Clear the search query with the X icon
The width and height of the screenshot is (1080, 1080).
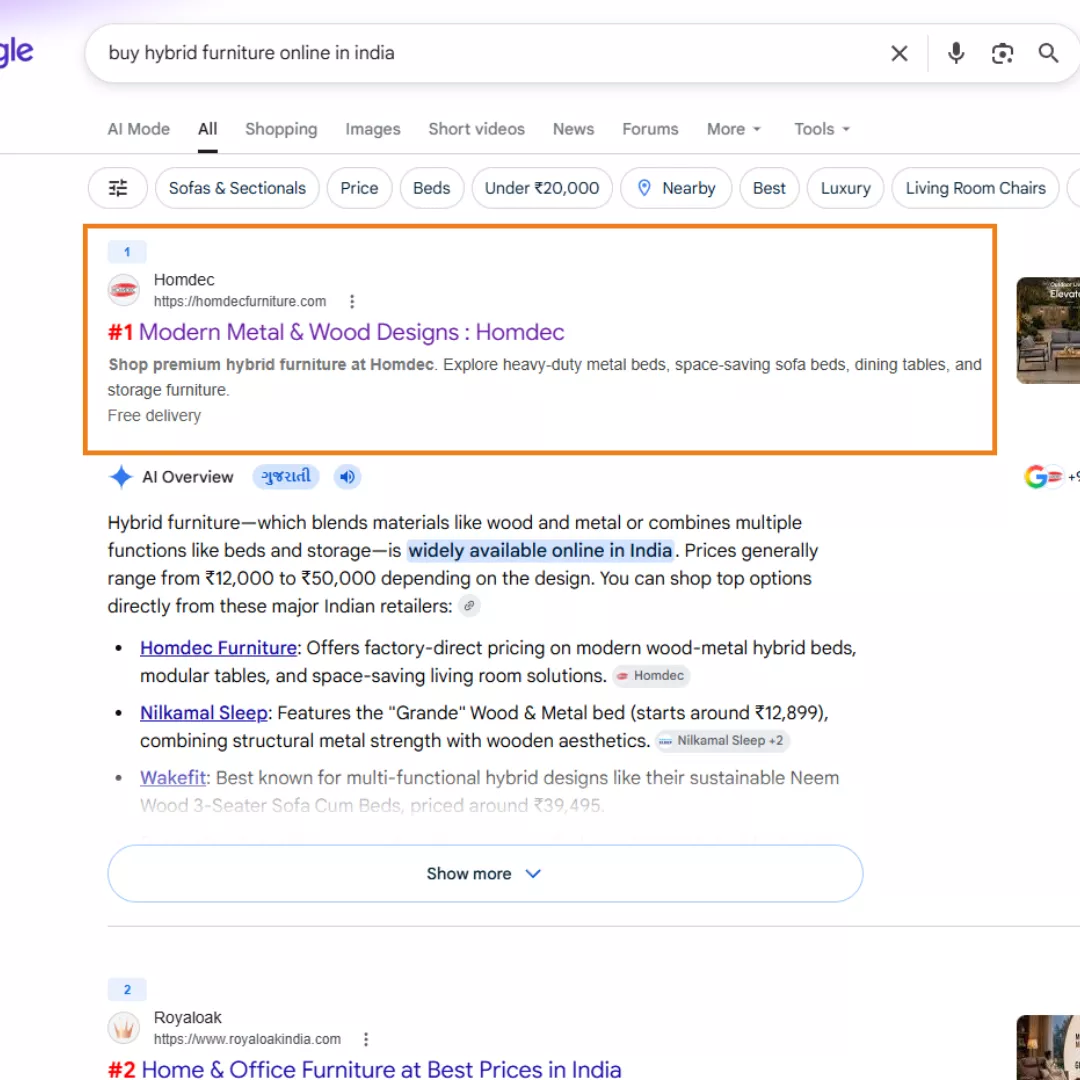[899, 53]
